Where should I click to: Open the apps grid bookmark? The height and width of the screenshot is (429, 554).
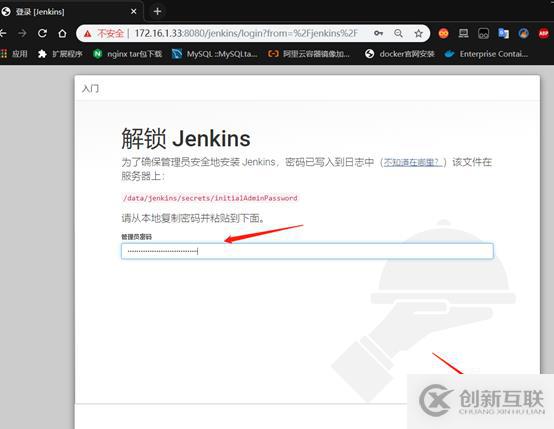(14, 54)
